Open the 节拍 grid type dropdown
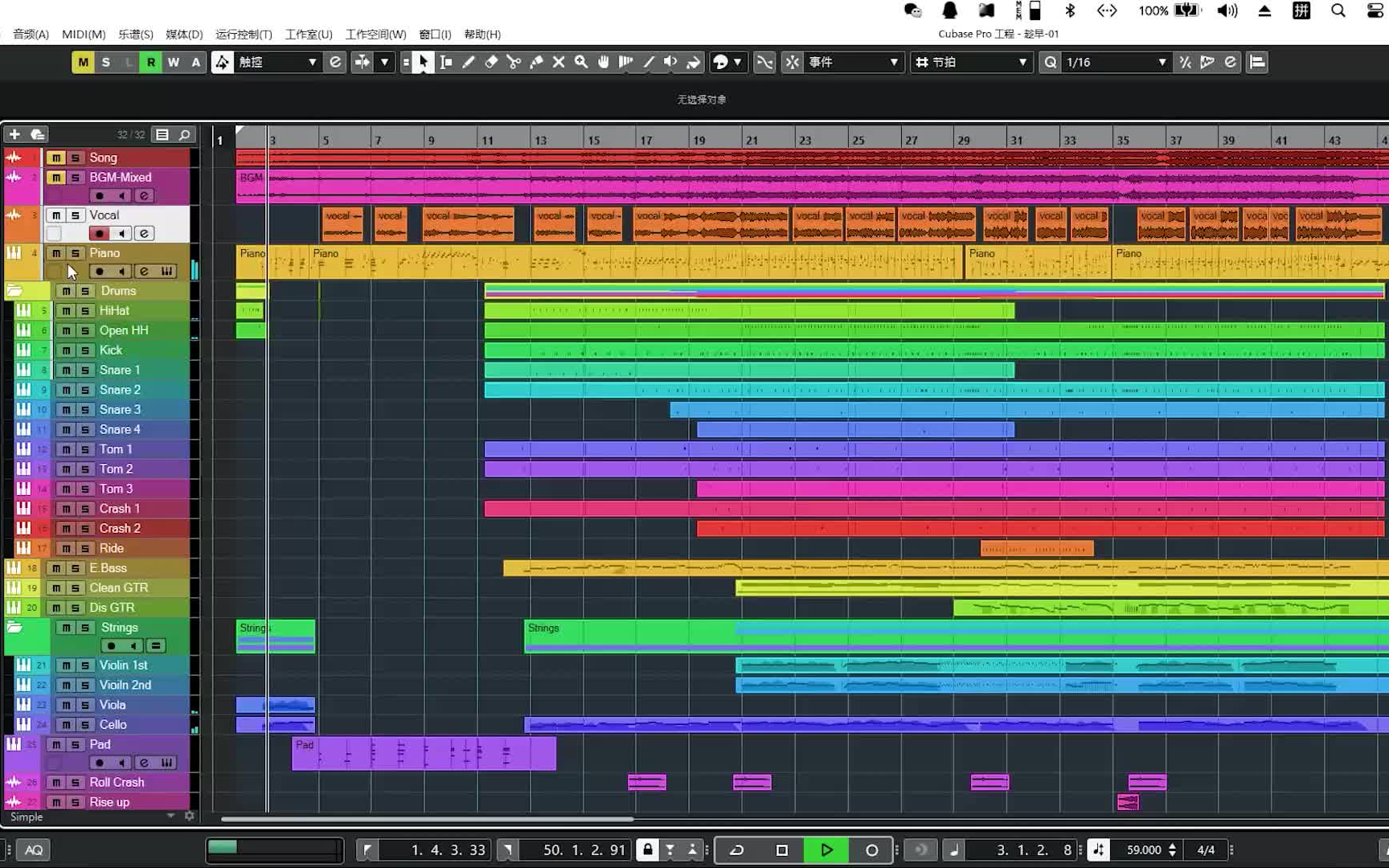Screen dimensions: 1389x868 970,62
